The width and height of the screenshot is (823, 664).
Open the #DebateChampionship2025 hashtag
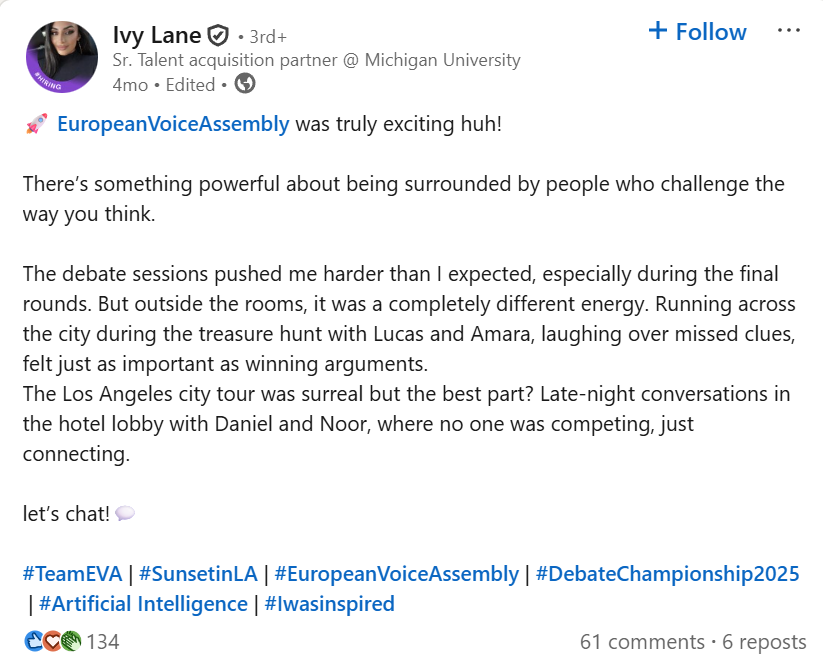tap(667, 574)
